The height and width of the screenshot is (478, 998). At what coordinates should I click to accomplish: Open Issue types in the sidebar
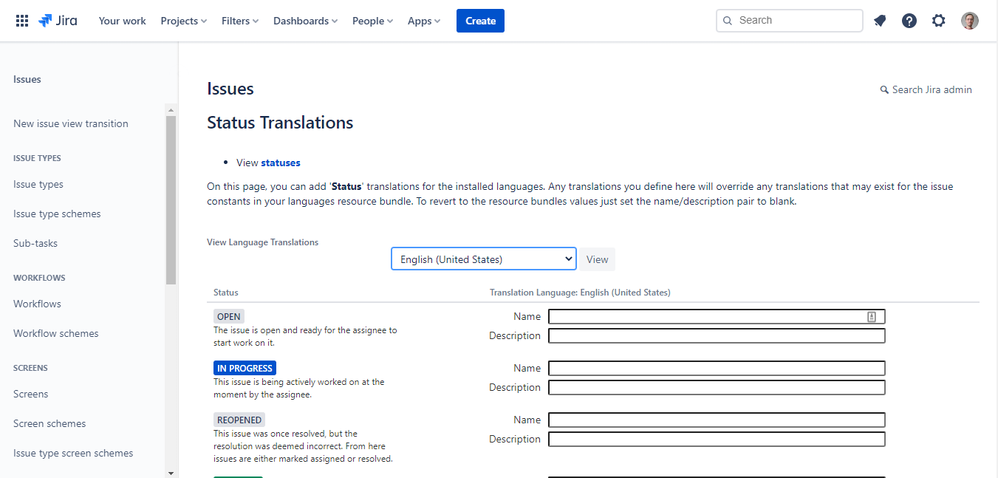(x=38, y=185)
